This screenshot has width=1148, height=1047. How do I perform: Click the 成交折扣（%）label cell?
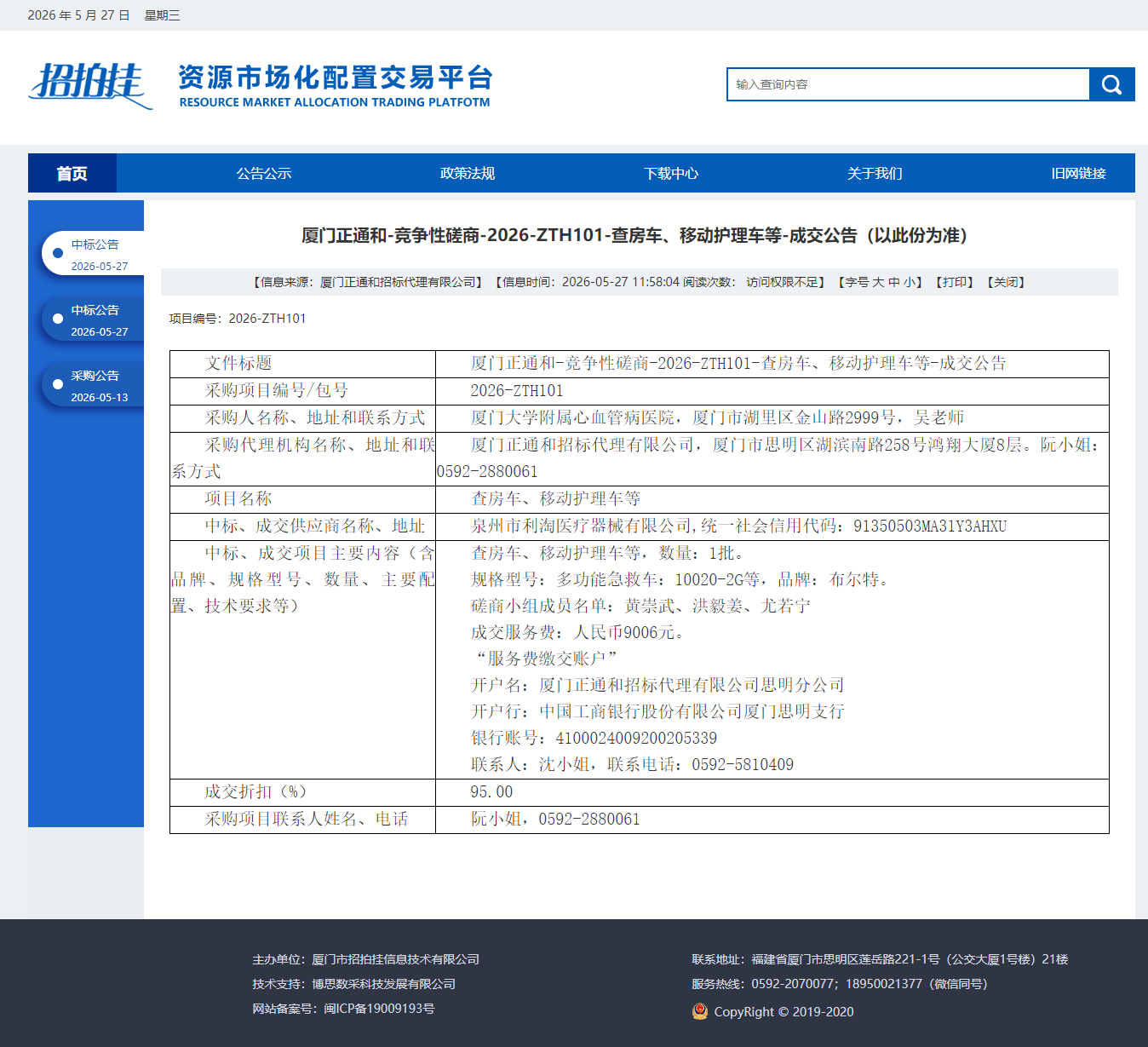click(x=302, y=792)
